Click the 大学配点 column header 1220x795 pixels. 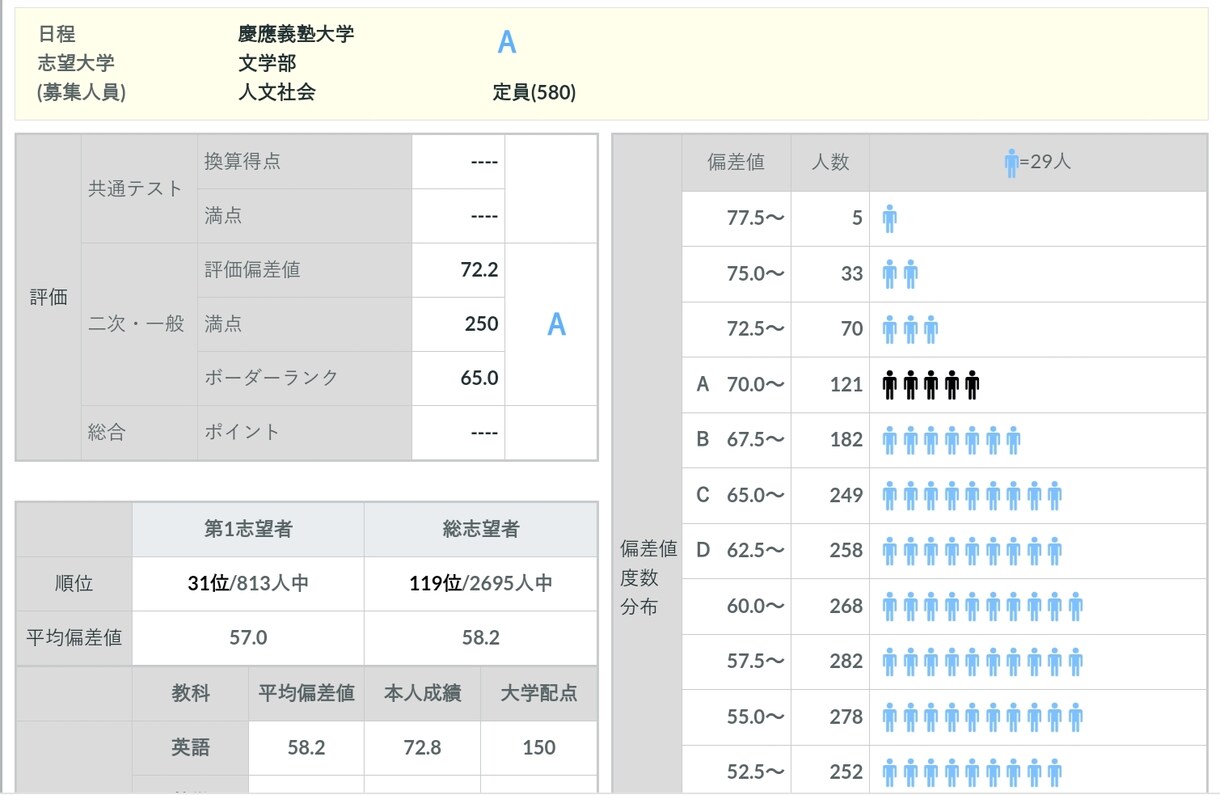(539, 693)
